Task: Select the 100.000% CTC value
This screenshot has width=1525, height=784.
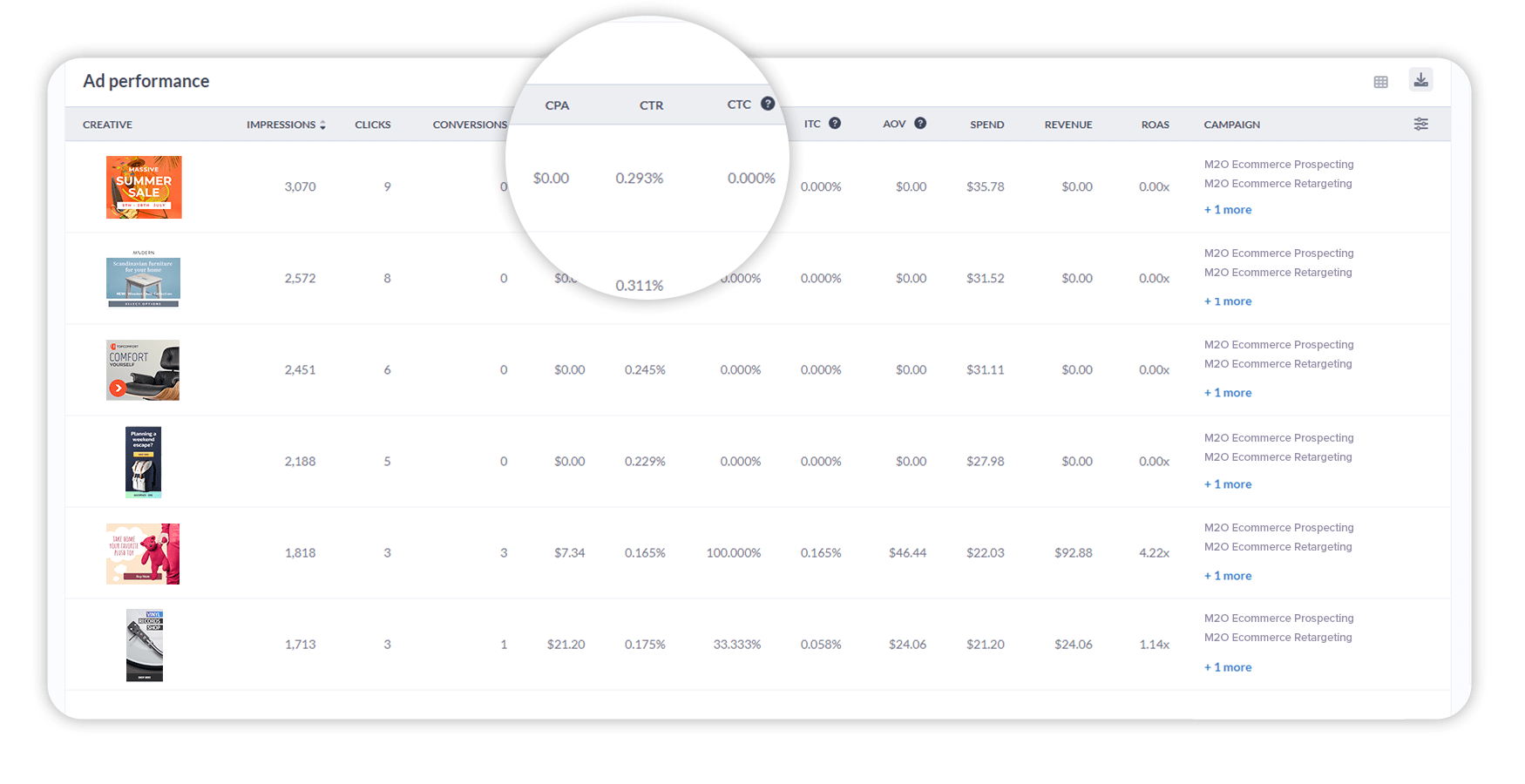Action: [x=734, y=552]
